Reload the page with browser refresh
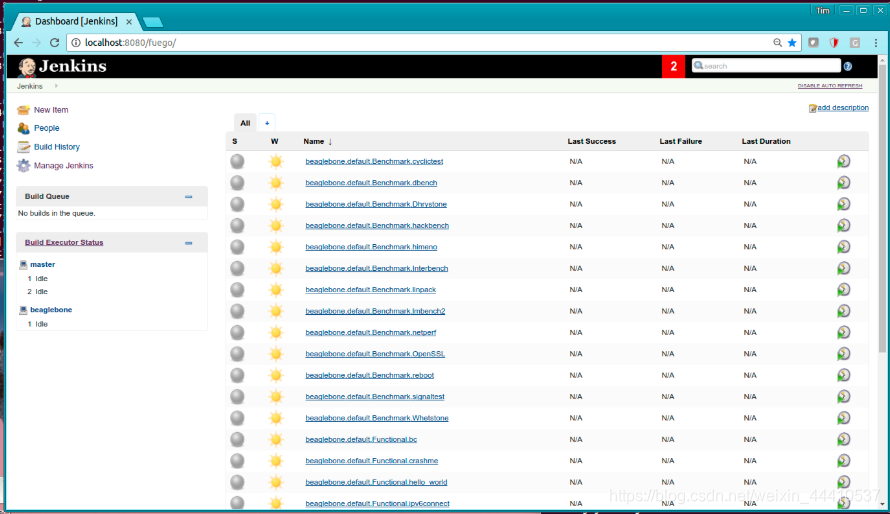The height and width of the screenshot is (514, 890). pyautogui.click(x=54, y=43)
